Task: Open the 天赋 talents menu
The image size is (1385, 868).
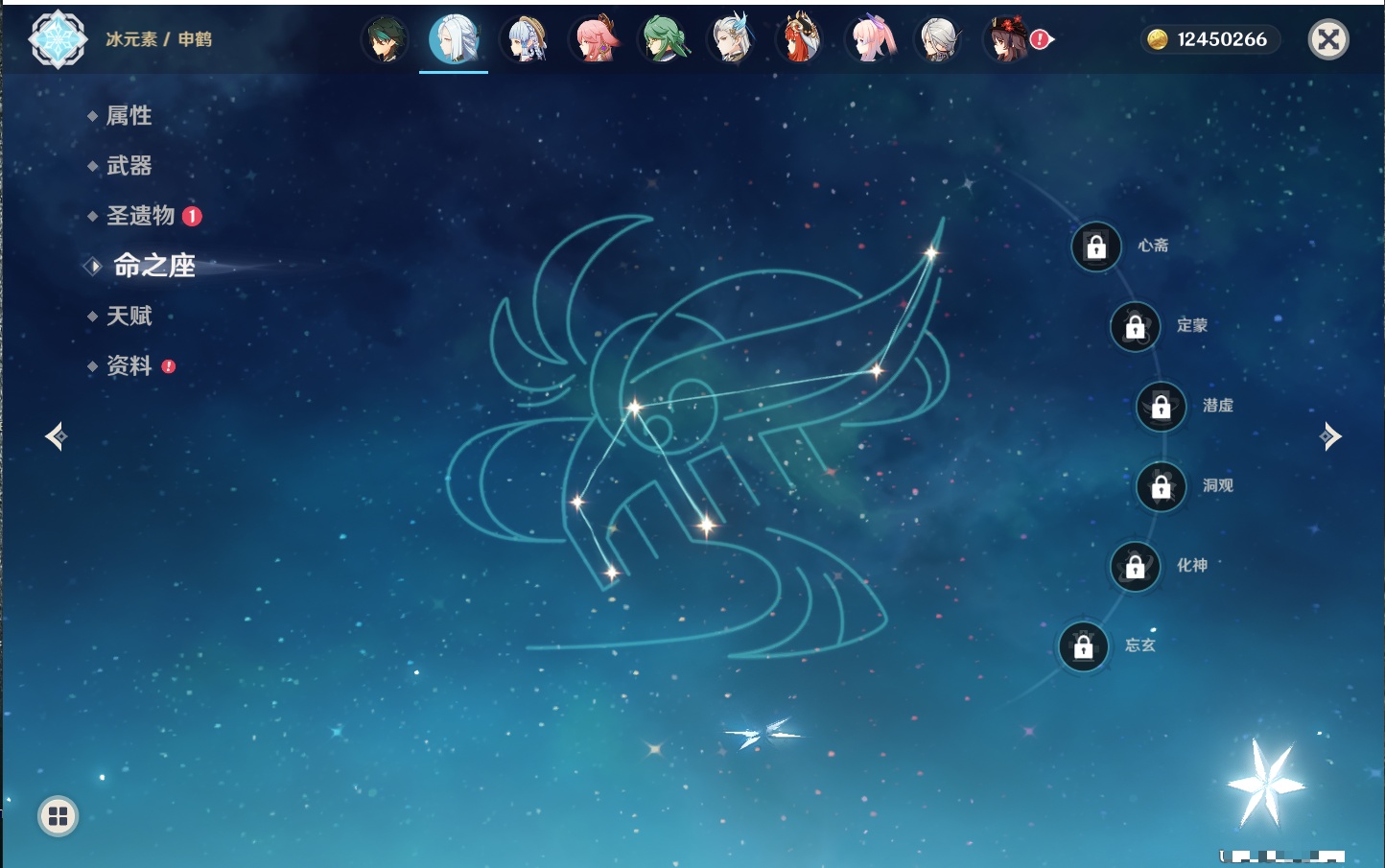Action: pos(129,316)
